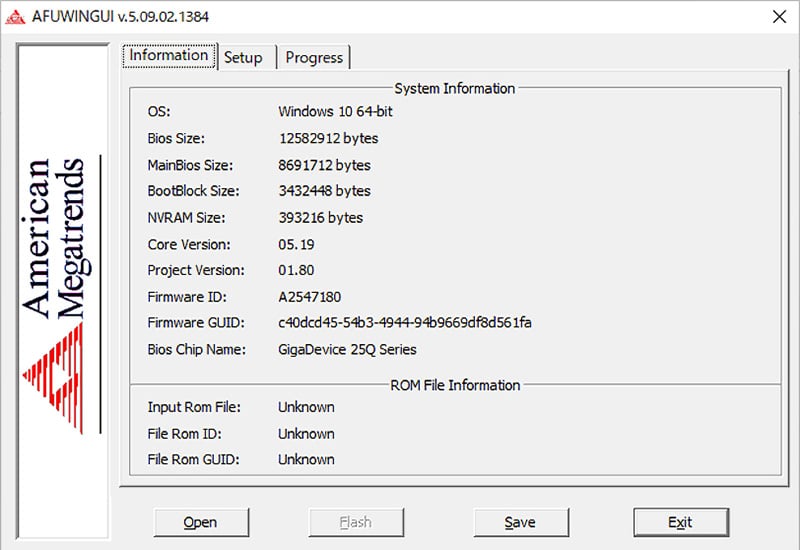Select the Firmware ID value A2547180
This screenshot has height=550, width=800.
(310, 297)
